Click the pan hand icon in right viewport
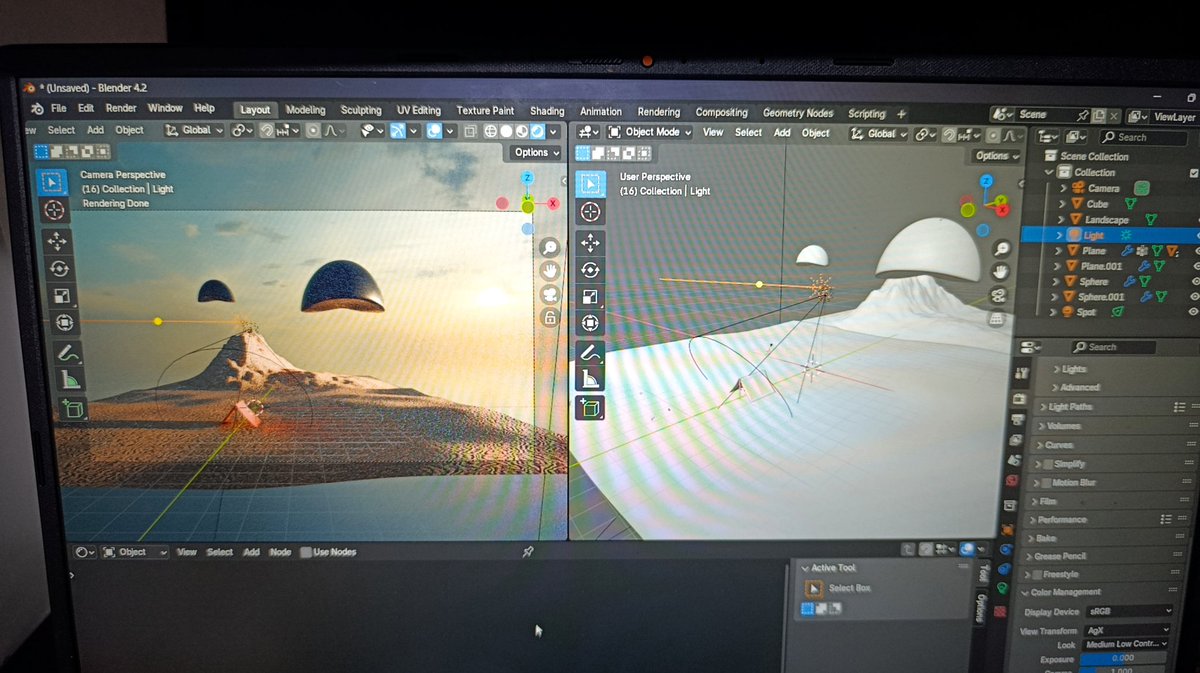1200x673 pixels. coord(1001,271)
